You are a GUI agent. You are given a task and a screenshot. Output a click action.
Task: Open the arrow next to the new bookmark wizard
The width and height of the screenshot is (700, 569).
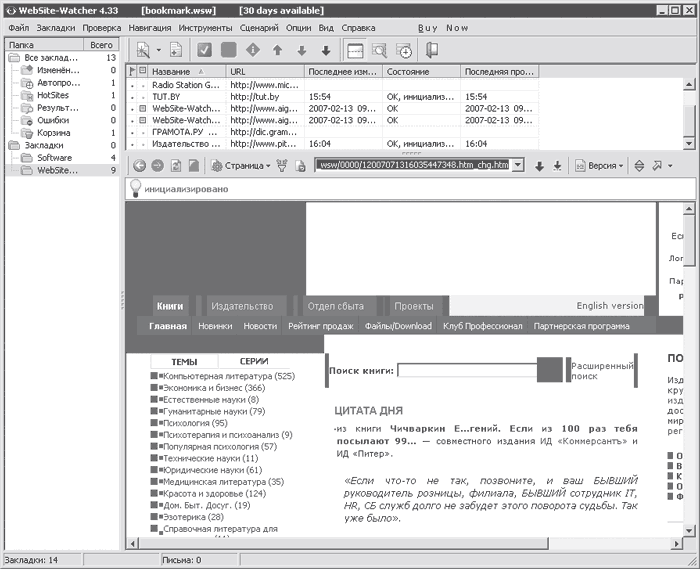(158, 50)
